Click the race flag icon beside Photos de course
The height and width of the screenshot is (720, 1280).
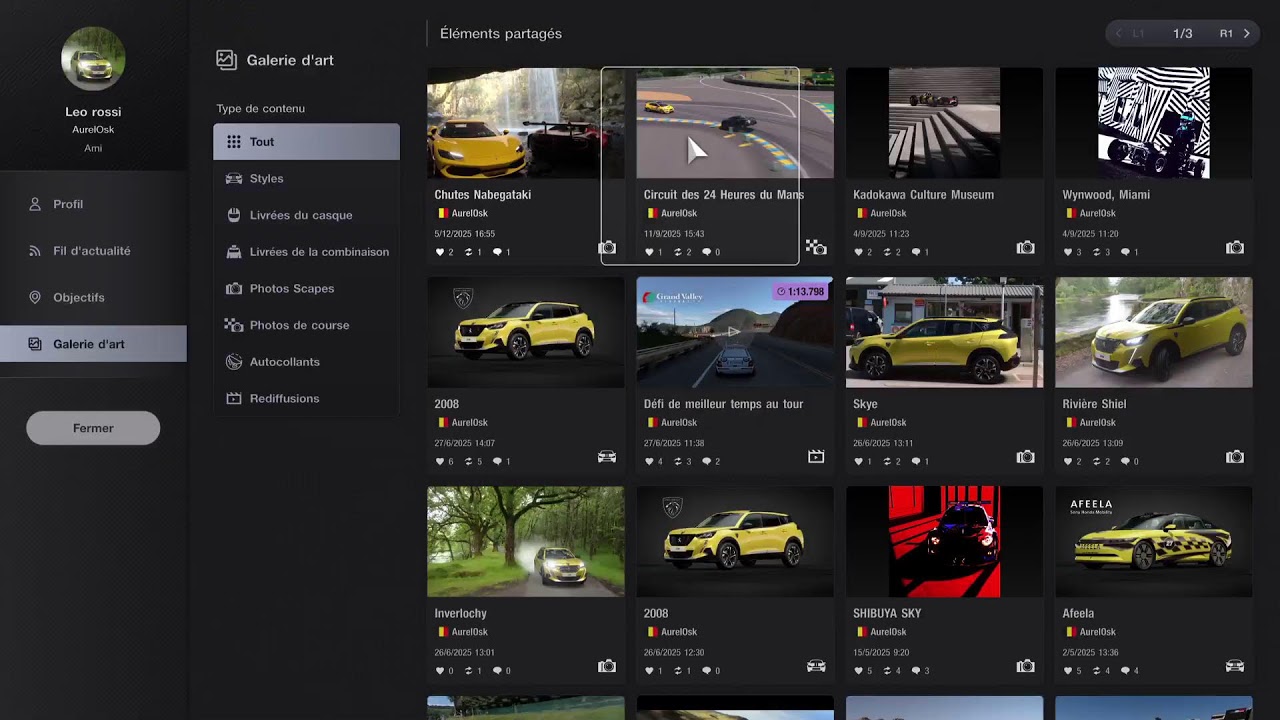(234, 325)
